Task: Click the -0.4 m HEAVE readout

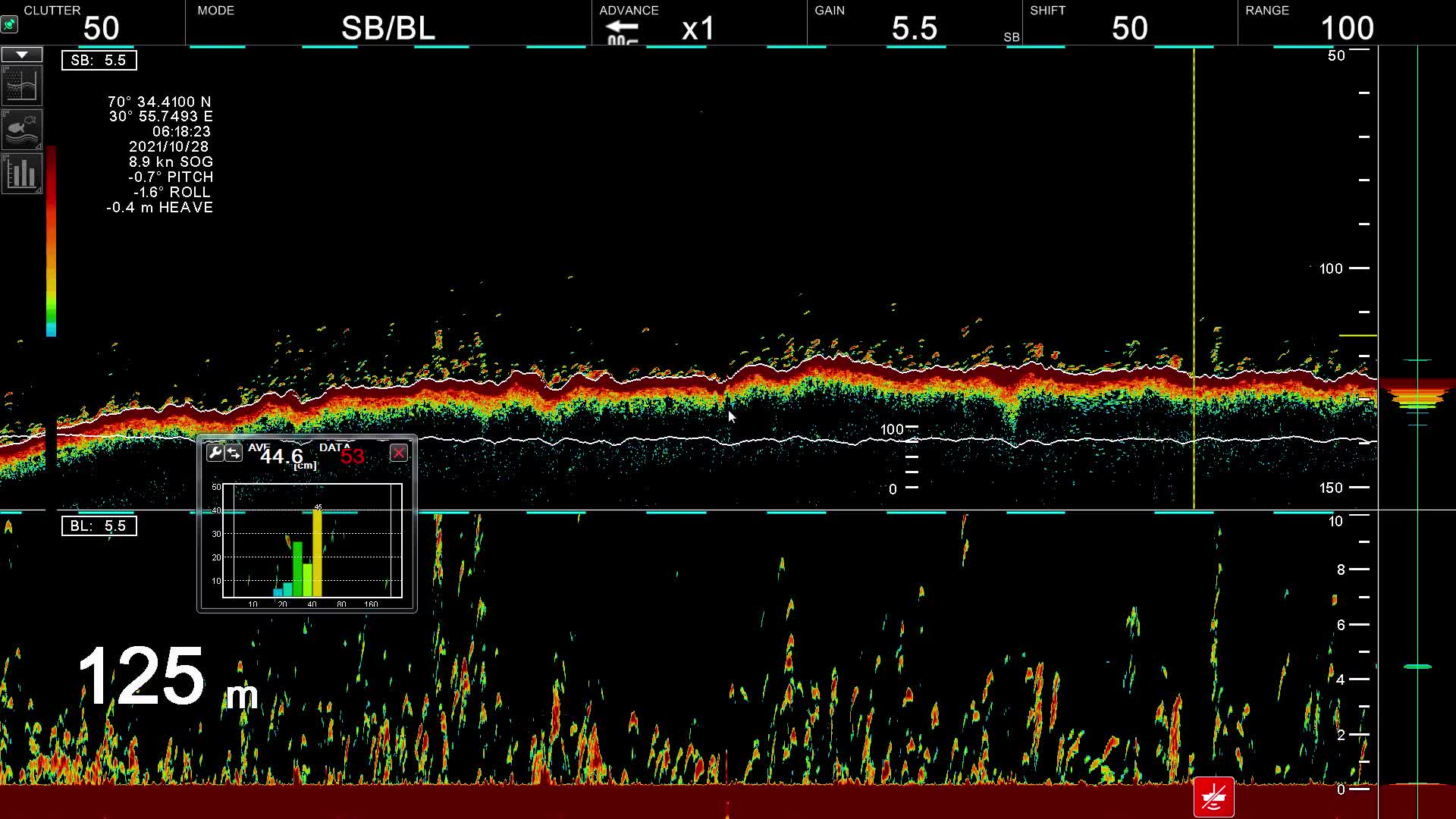Action: [159, 208]
